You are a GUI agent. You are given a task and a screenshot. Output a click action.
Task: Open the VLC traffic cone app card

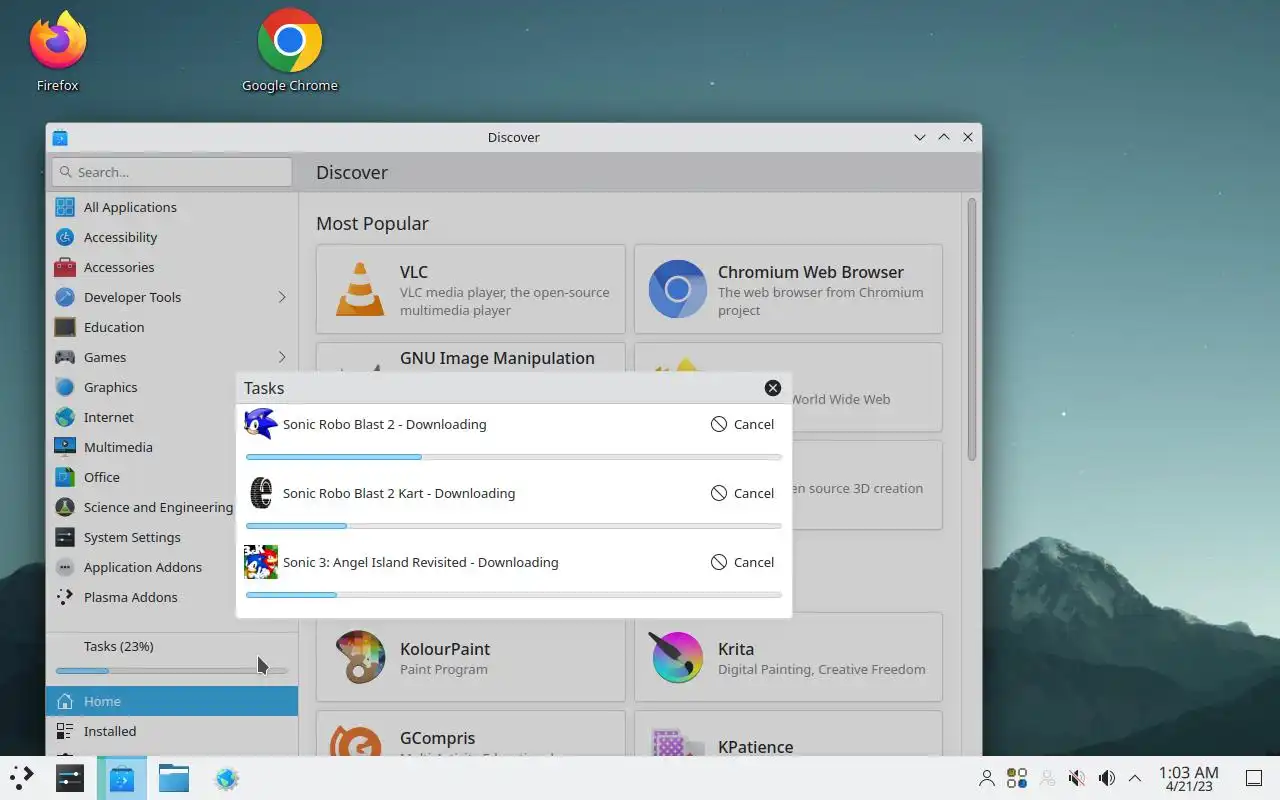471,290
